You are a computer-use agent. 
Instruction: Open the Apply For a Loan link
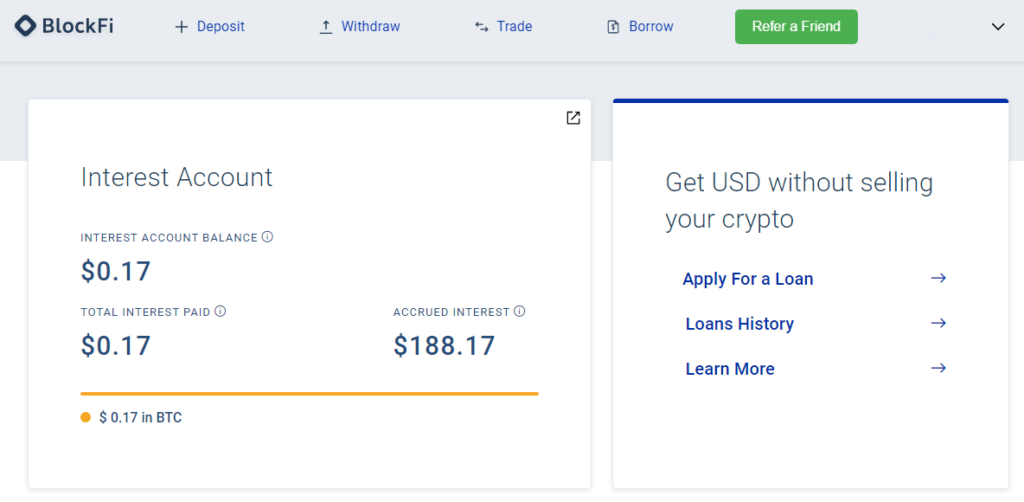pyautogui.click(x=748, y=279)
